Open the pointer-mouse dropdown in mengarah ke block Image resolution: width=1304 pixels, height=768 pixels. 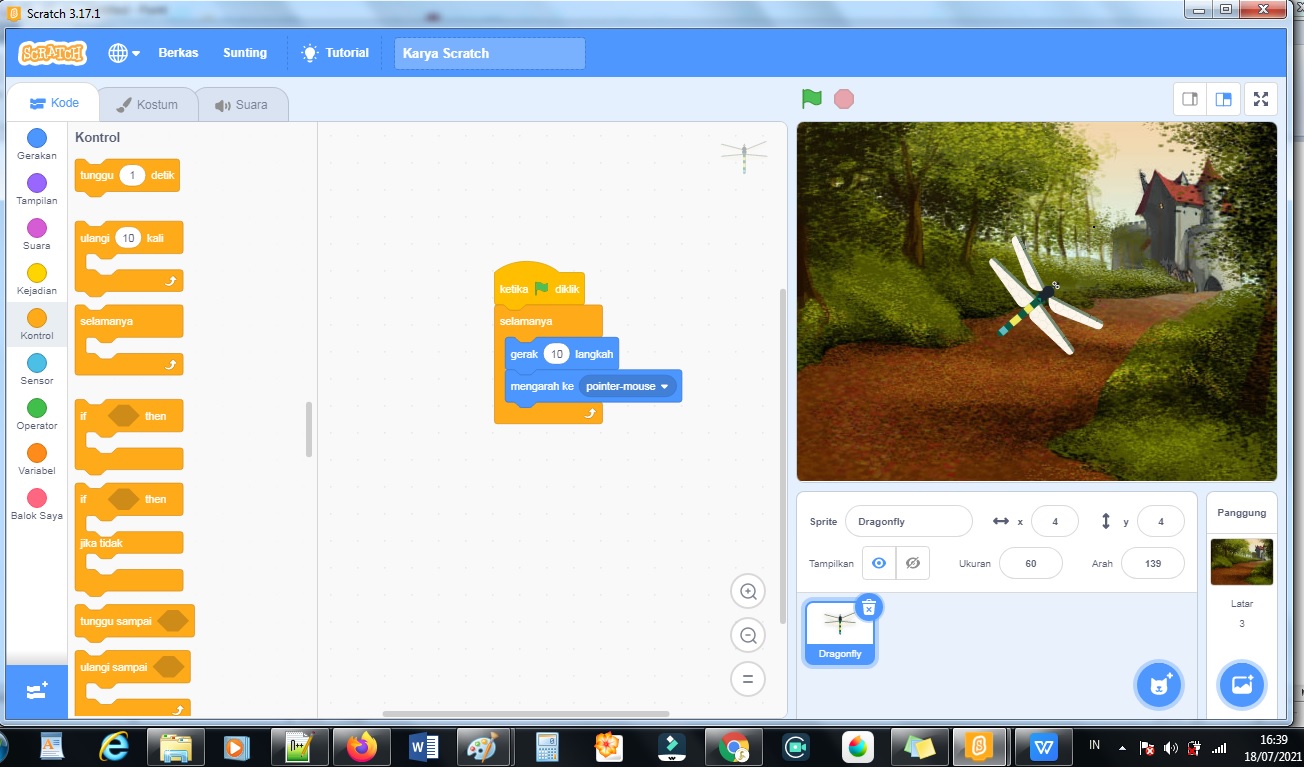coord(629,386)
